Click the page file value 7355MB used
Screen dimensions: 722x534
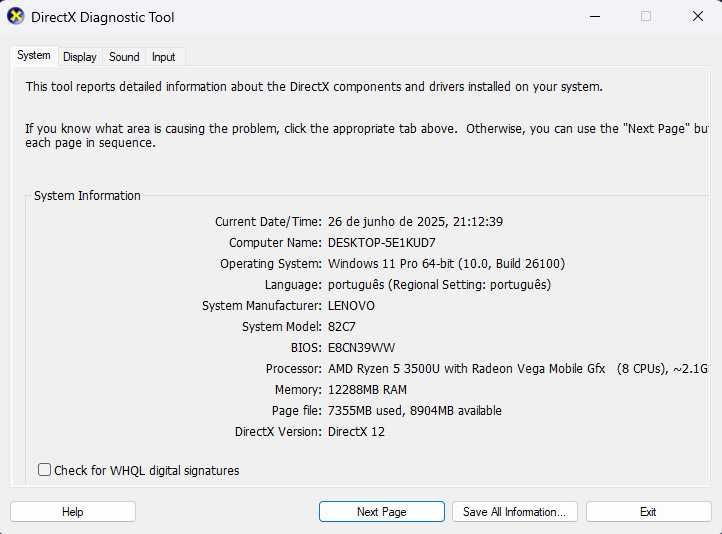click(414, 411)
